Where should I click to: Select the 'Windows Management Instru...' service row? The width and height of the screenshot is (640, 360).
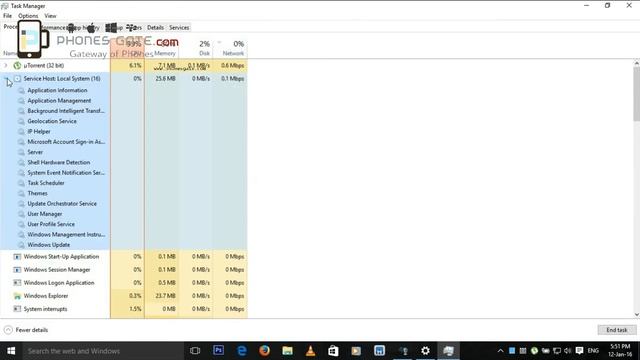click(x=66, y=235)
